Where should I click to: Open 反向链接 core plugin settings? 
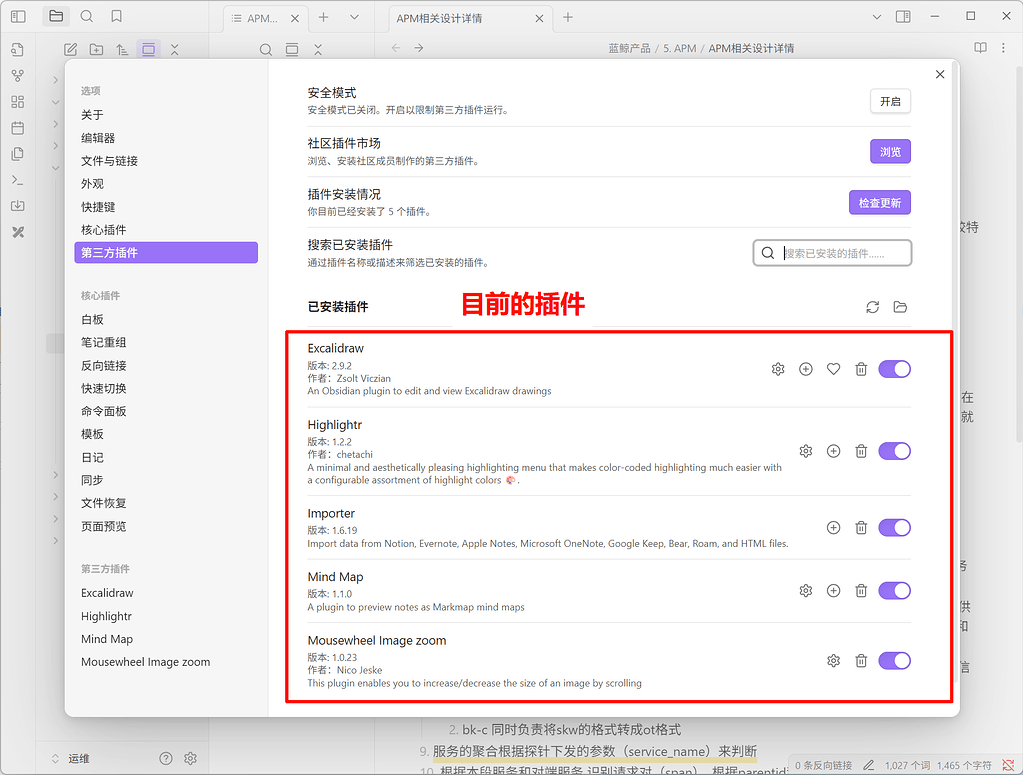166,365
